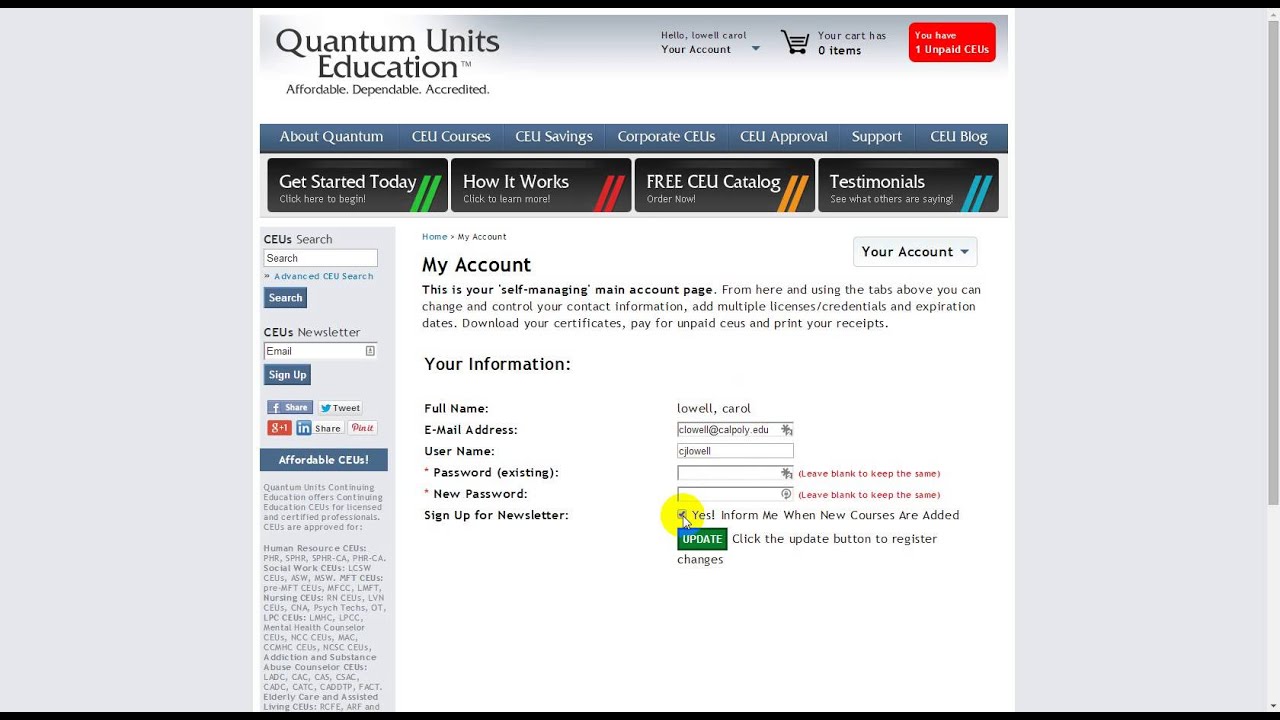The height and width of the screenshot is (720, 1280).
Task: Toggle the newsletter sign-up checkbox
Action: (682, 515)
